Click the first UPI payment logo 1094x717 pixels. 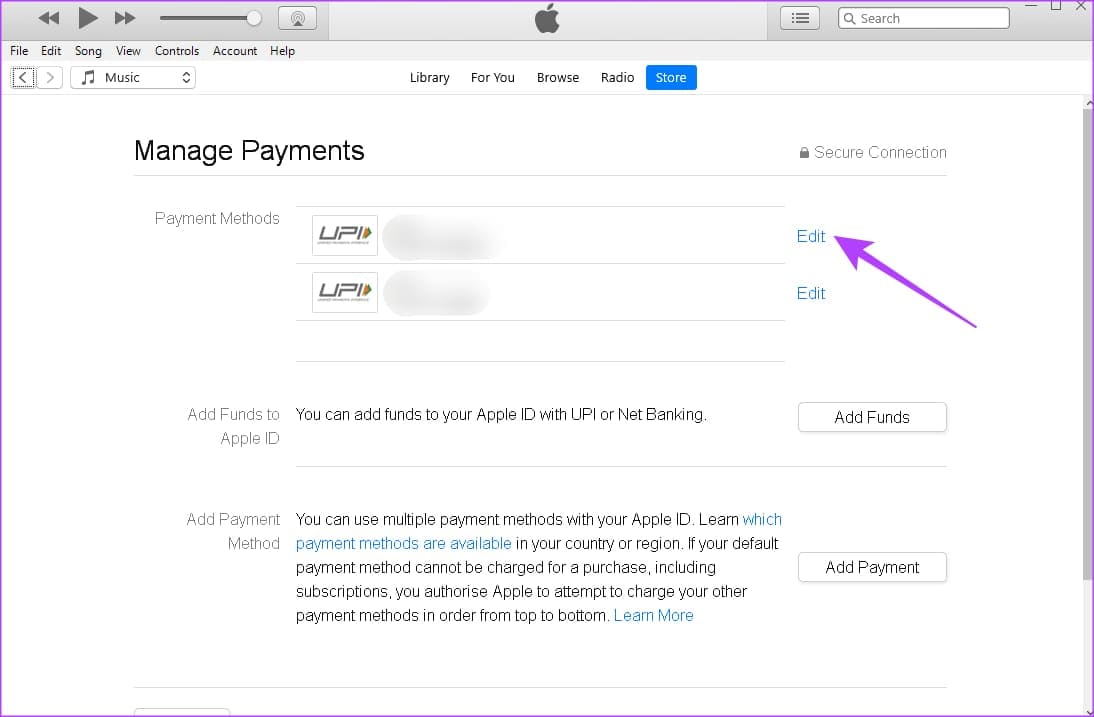click(345, 236)
